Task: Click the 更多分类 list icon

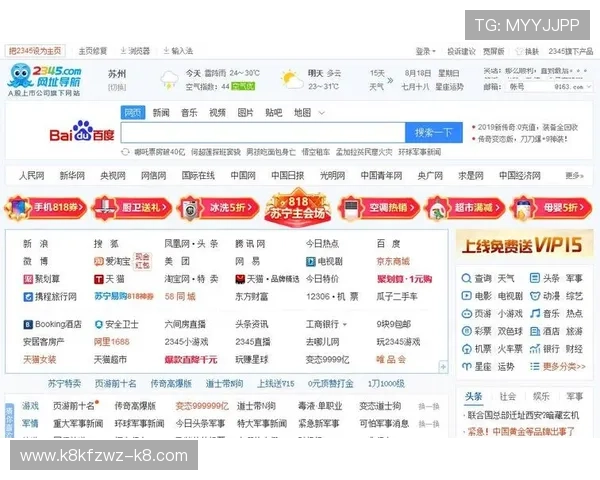Action: point(535,366)
